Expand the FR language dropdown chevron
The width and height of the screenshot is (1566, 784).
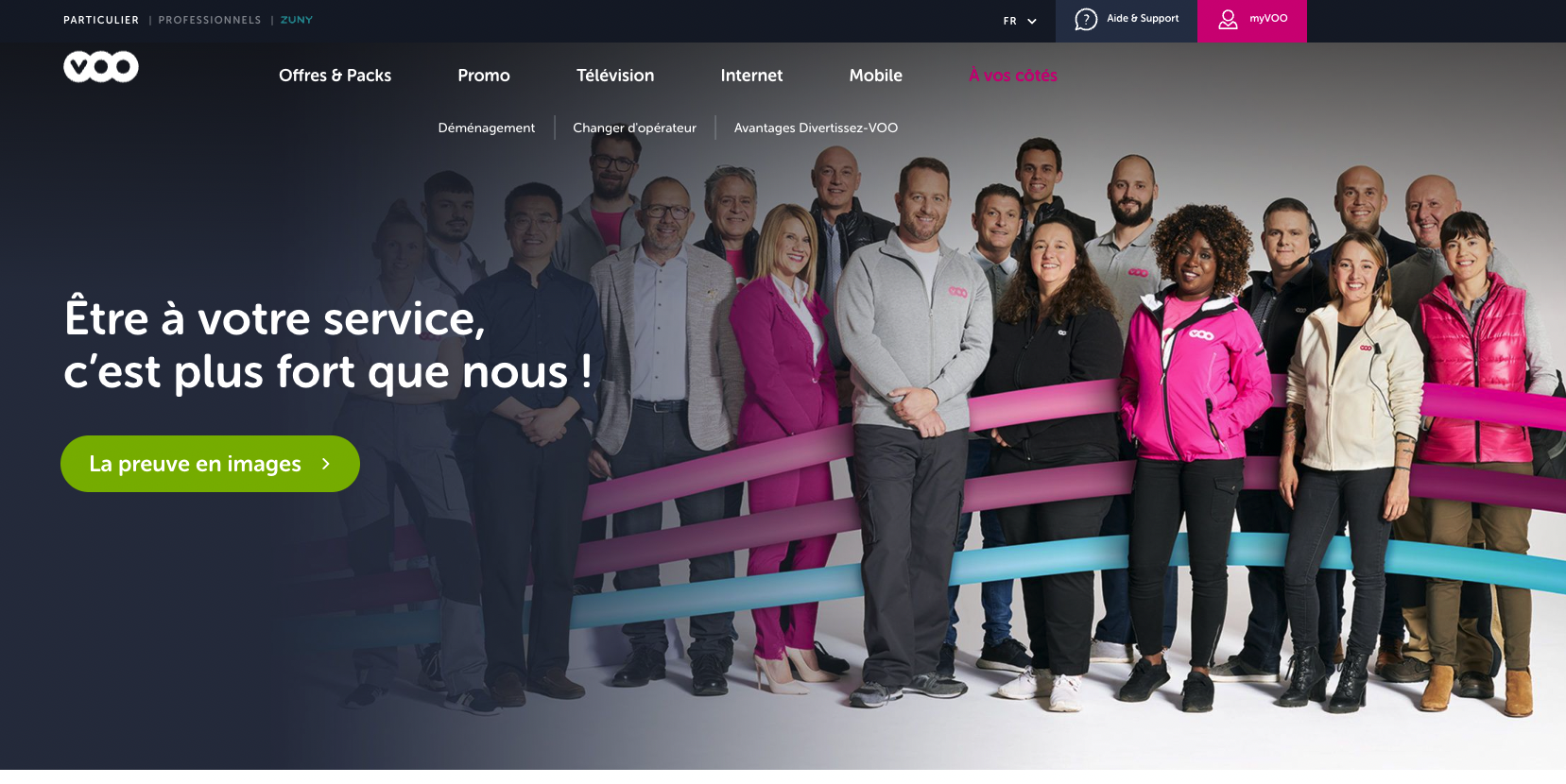pos(1032,21)
